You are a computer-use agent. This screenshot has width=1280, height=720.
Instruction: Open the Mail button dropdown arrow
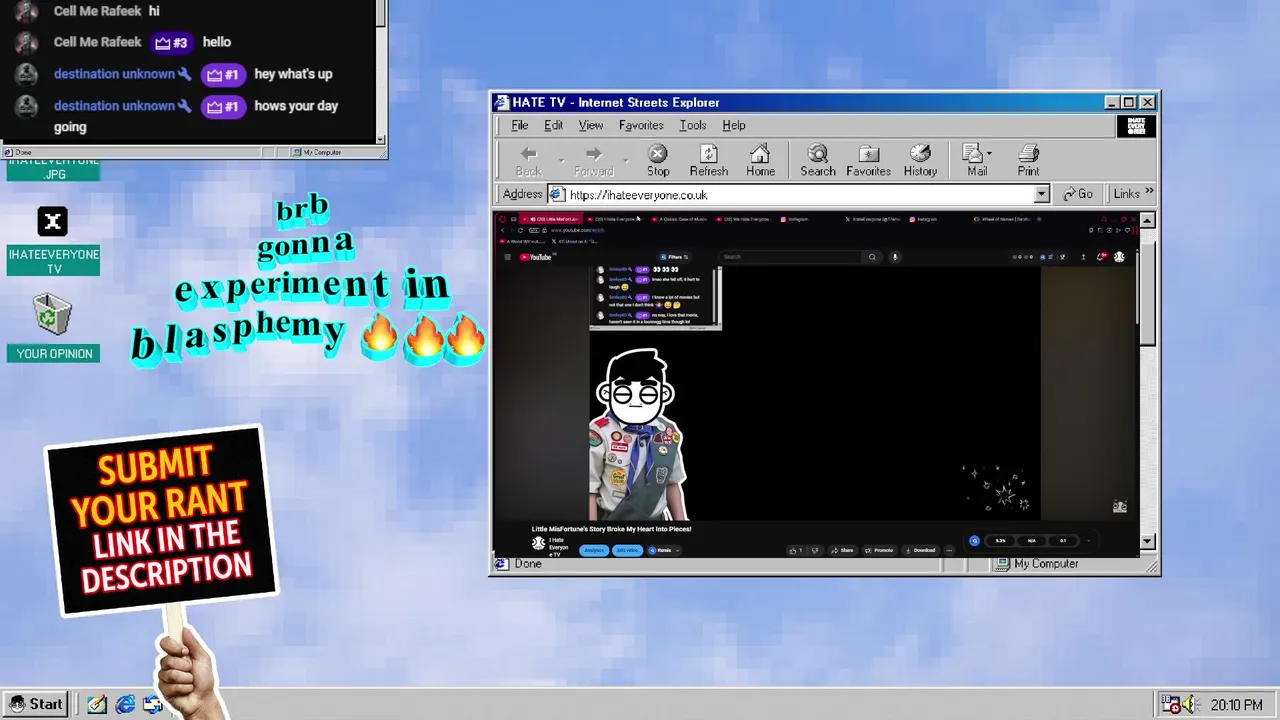989,154
